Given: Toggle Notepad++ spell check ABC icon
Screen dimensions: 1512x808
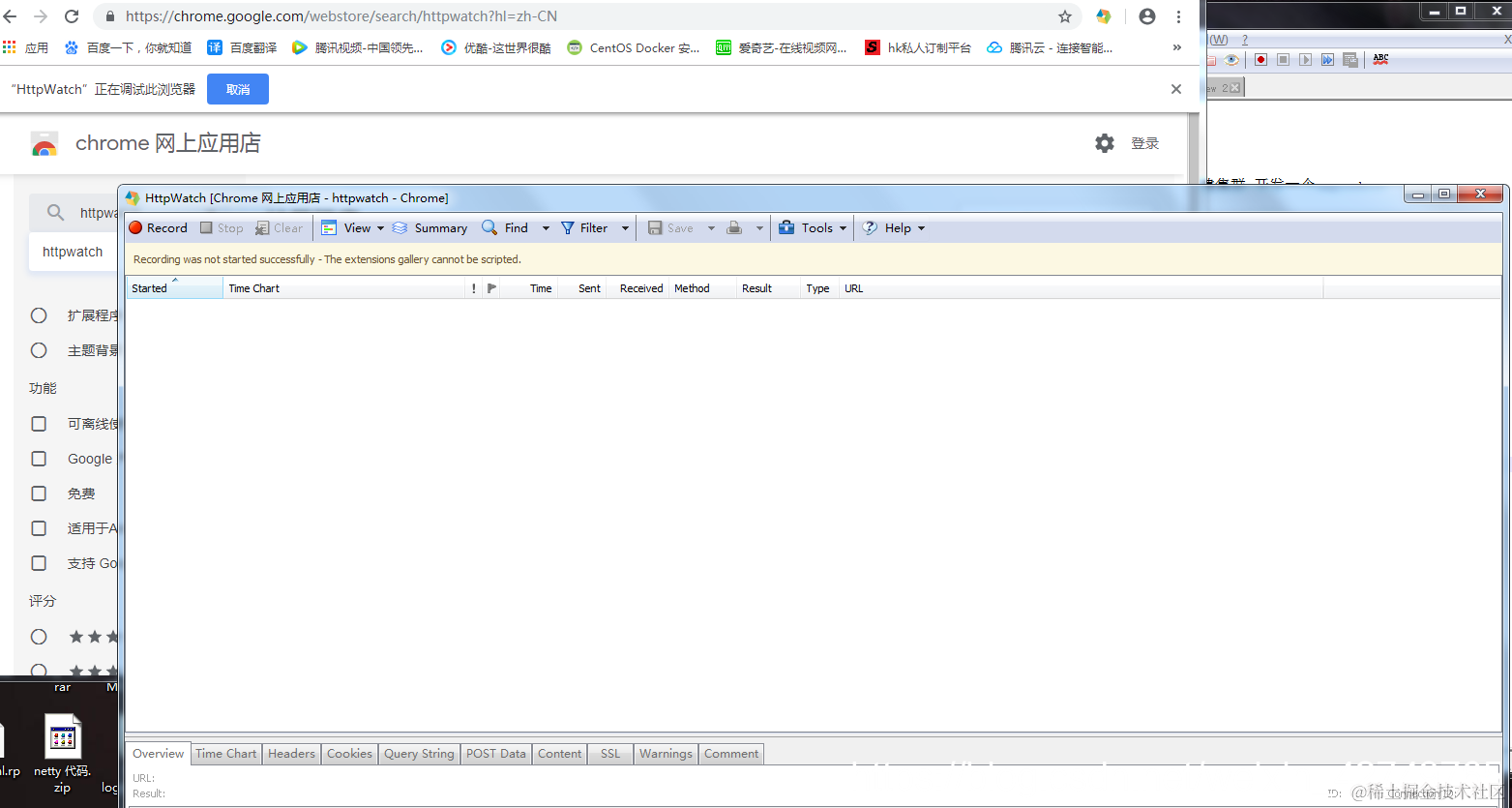Looking at the screenshot, I should pyautogui.click(x=1380, y=59).
